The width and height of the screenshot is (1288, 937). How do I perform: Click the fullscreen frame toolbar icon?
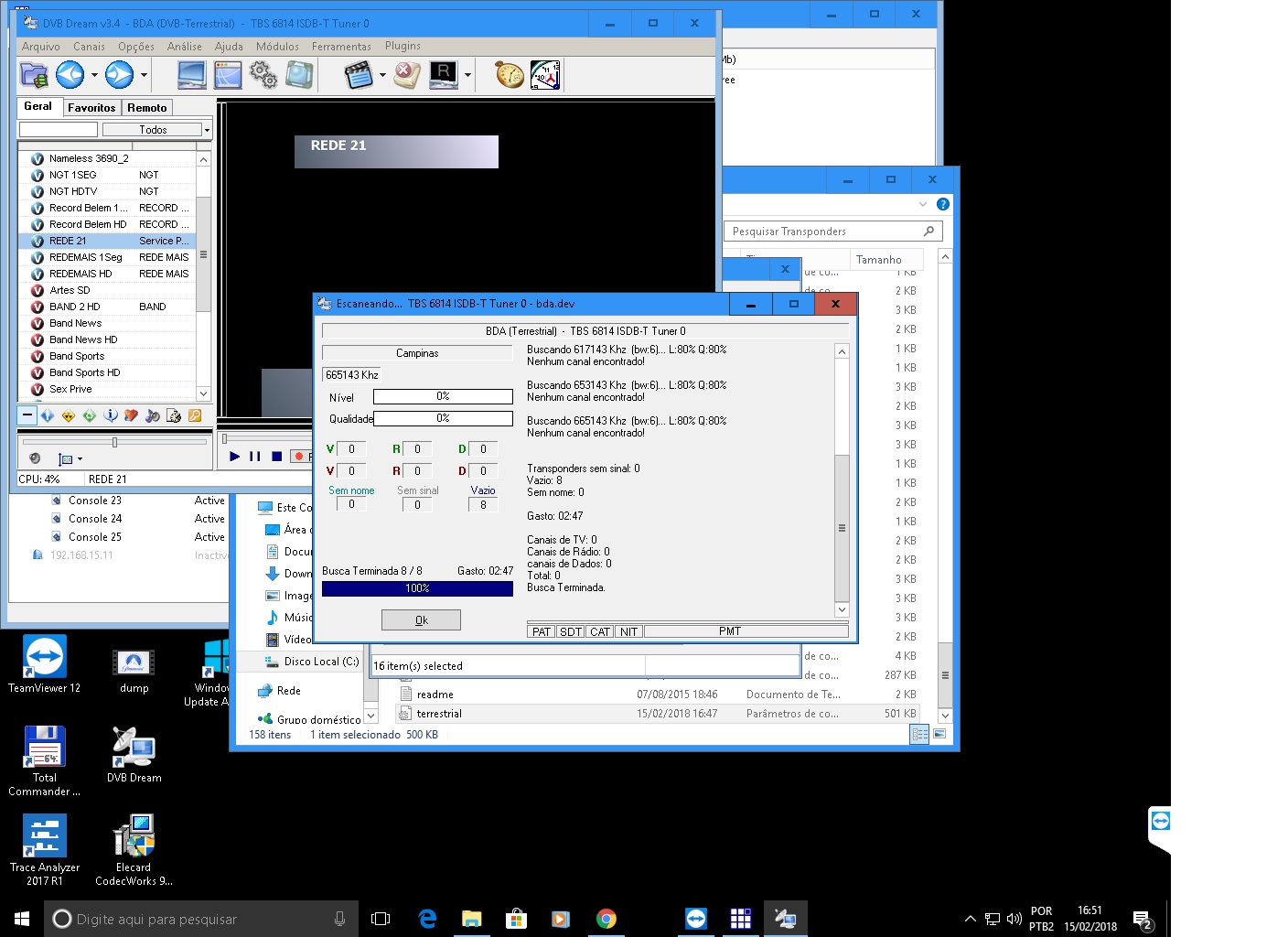[x=299, y=74]
